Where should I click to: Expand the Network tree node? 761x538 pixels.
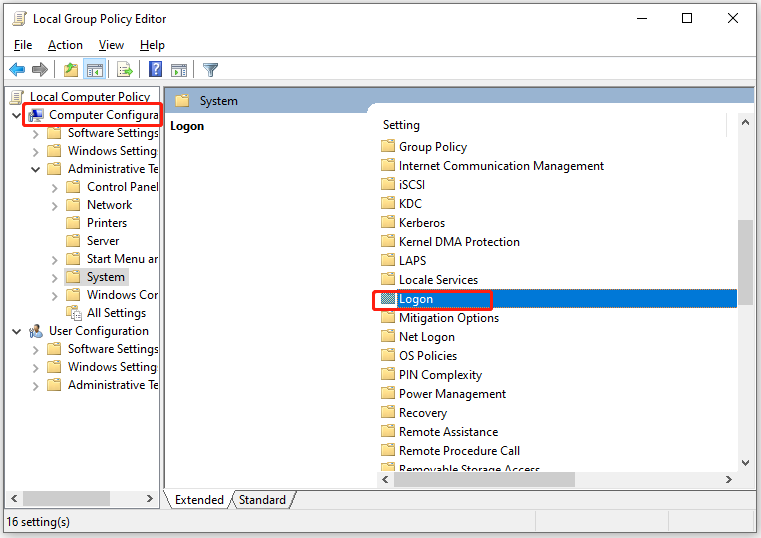click(x=54, y=205)
